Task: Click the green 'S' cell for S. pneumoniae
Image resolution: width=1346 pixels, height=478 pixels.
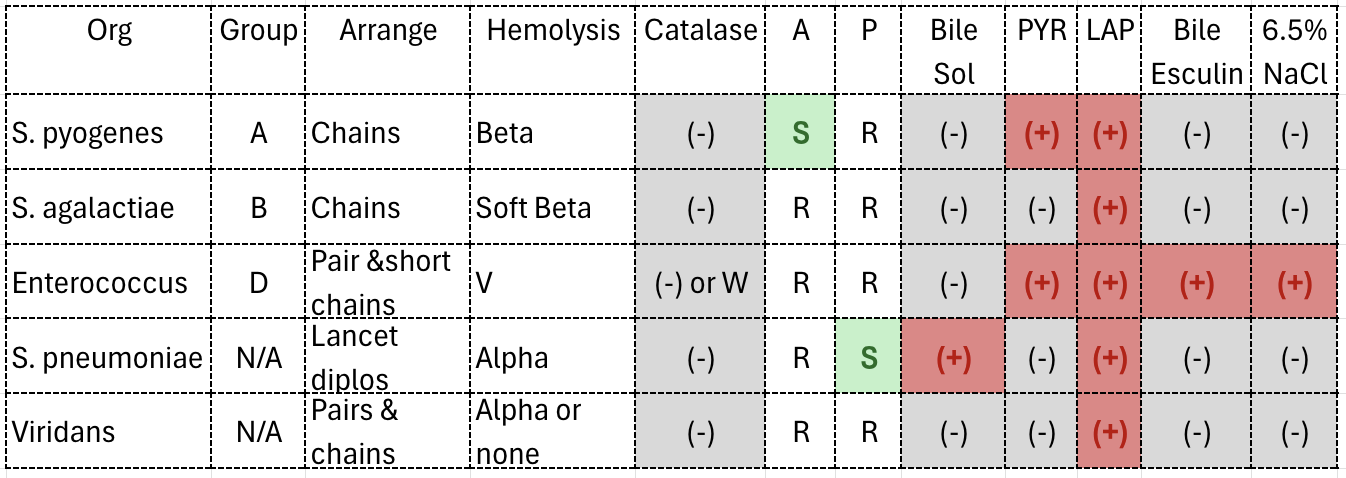Action: point(868,357)
